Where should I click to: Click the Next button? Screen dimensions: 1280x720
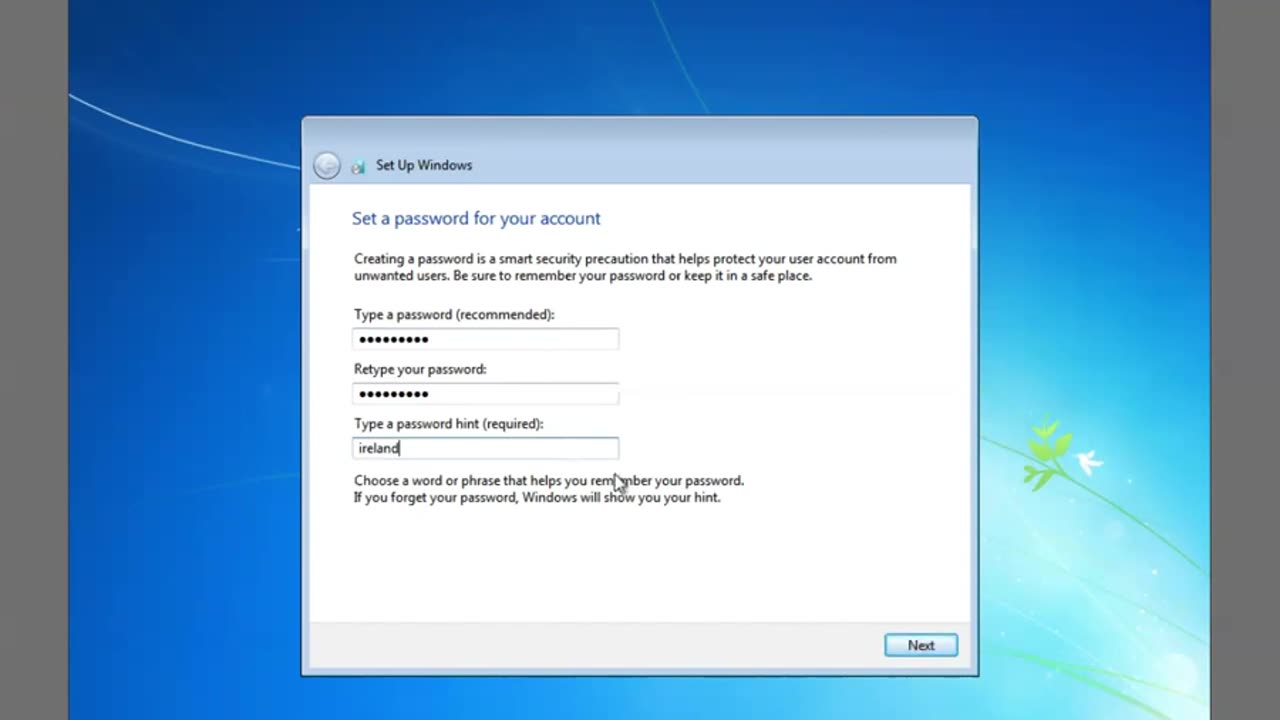click(921, 645)
